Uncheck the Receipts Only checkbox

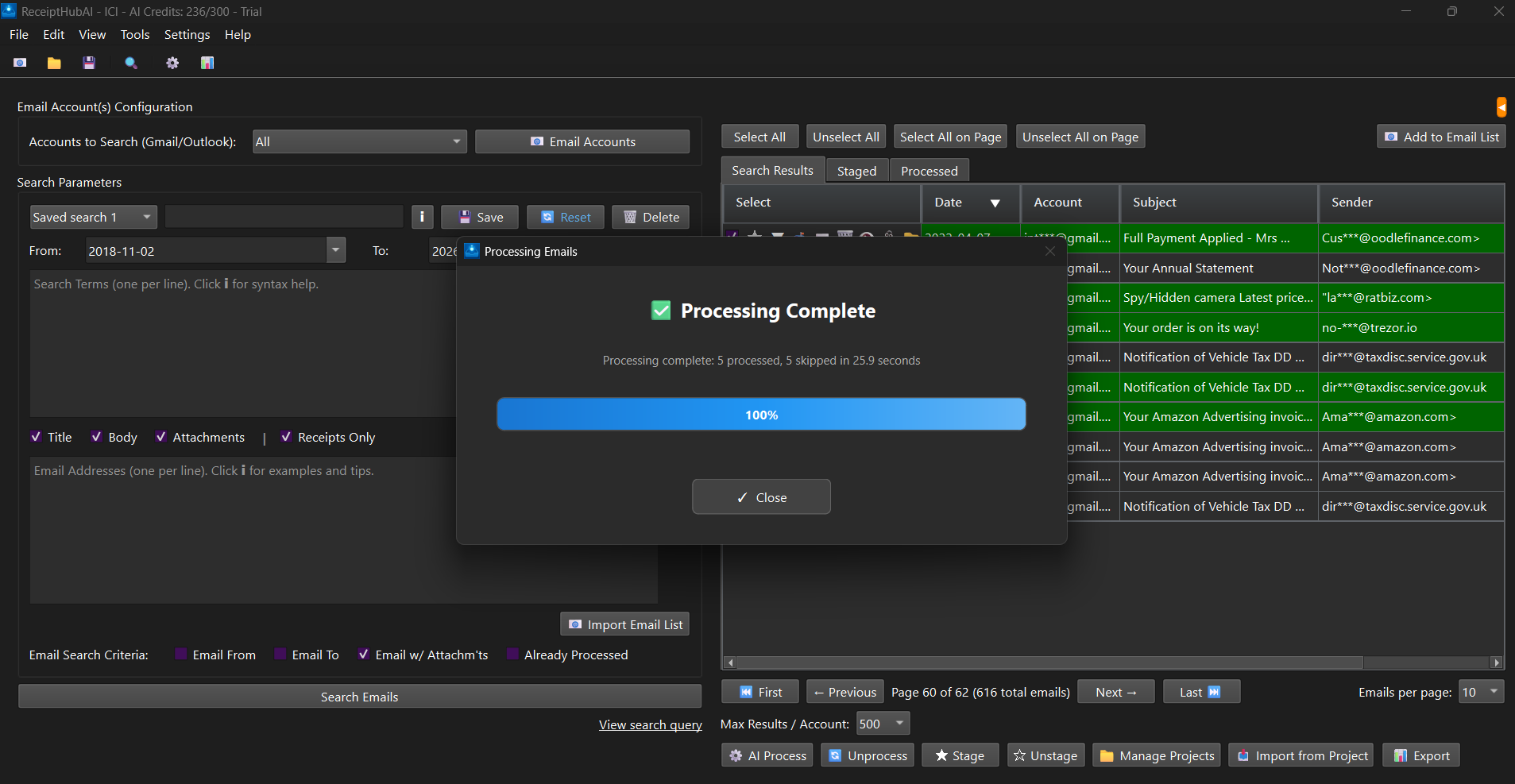point(286,437)
